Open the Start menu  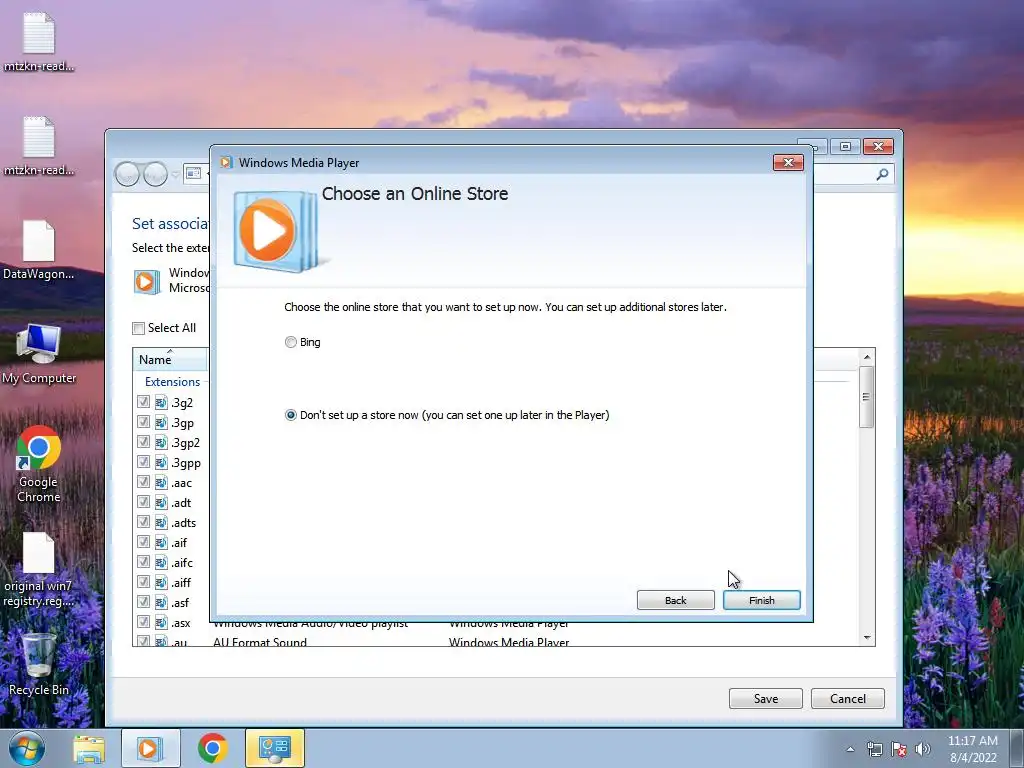tap(27, 748)
